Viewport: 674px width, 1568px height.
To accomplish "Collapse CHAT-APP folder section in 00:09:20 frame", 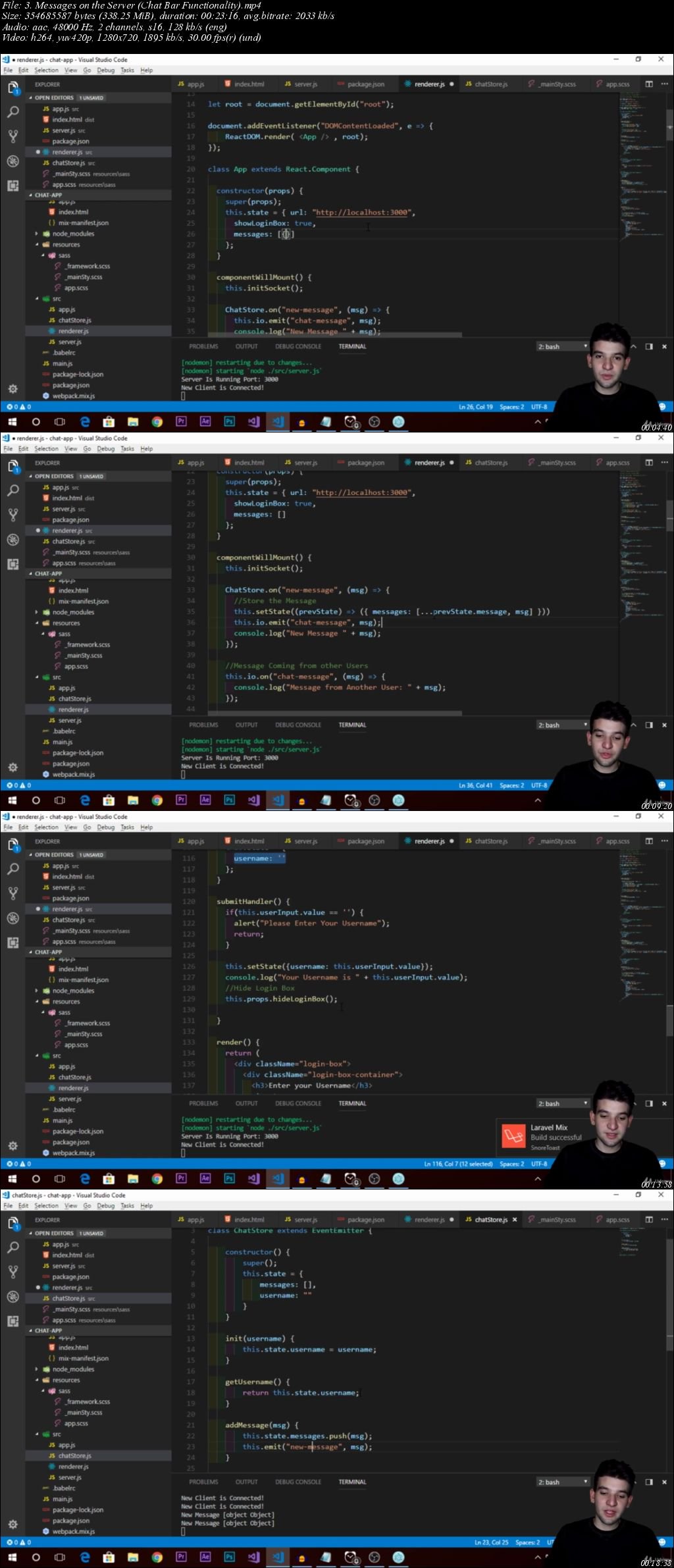I will (99, 573).
